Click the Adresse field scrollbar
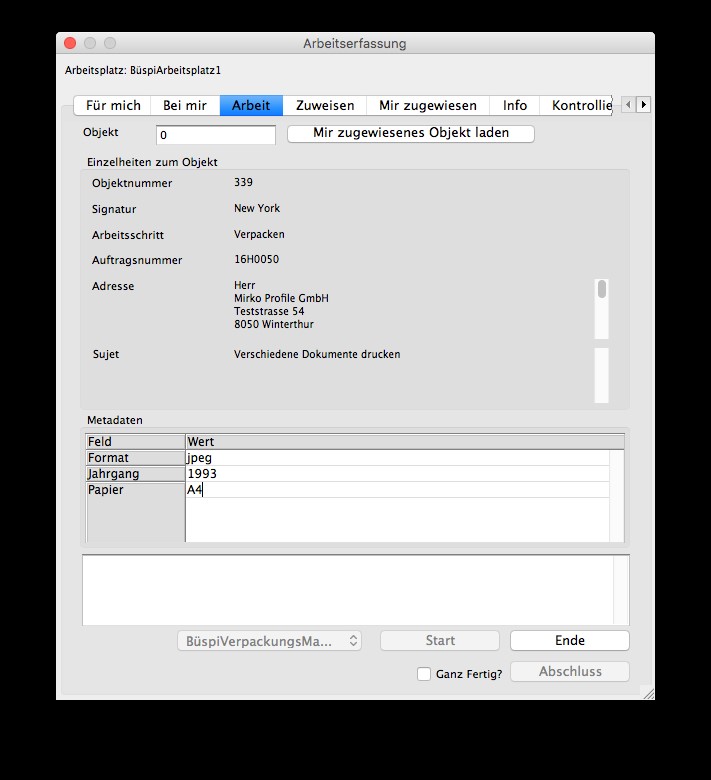This screenshot has height=780, width=711. [601, 308]
